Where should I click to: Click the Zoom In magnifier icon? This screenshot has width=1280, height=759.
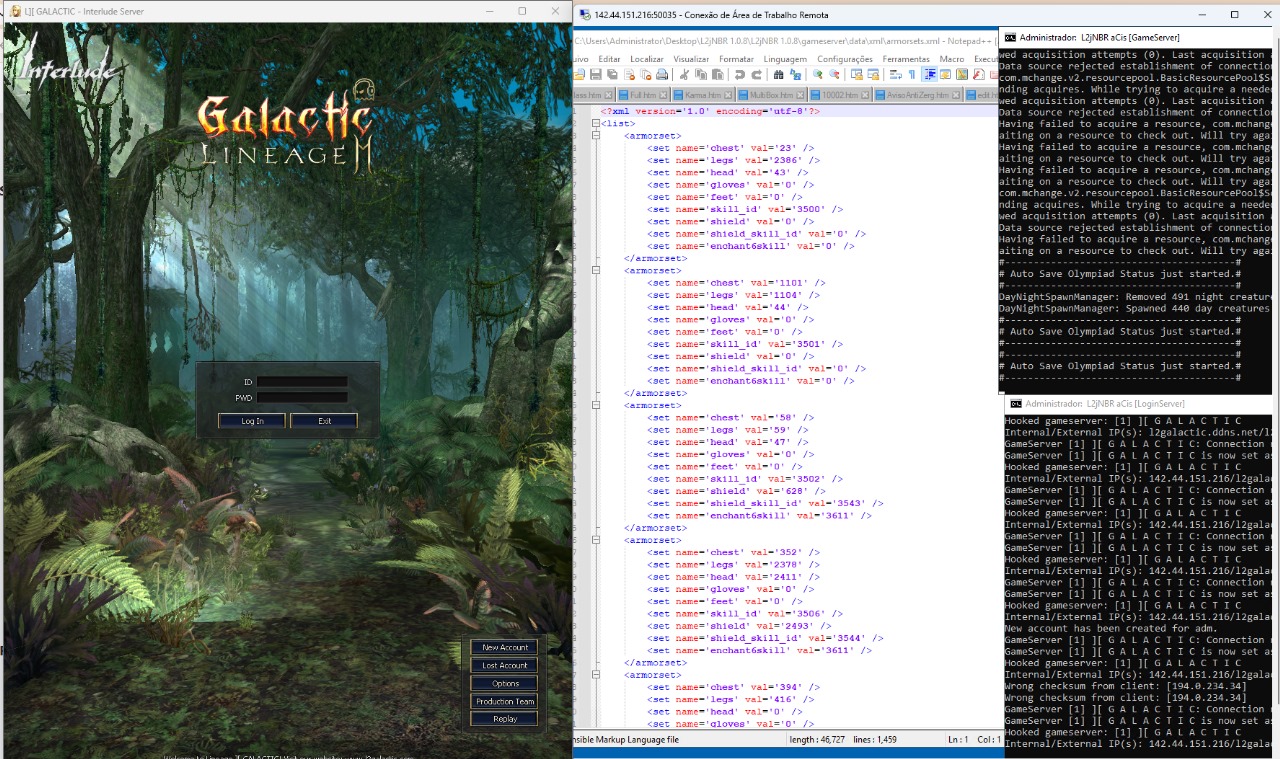[818, 74]
